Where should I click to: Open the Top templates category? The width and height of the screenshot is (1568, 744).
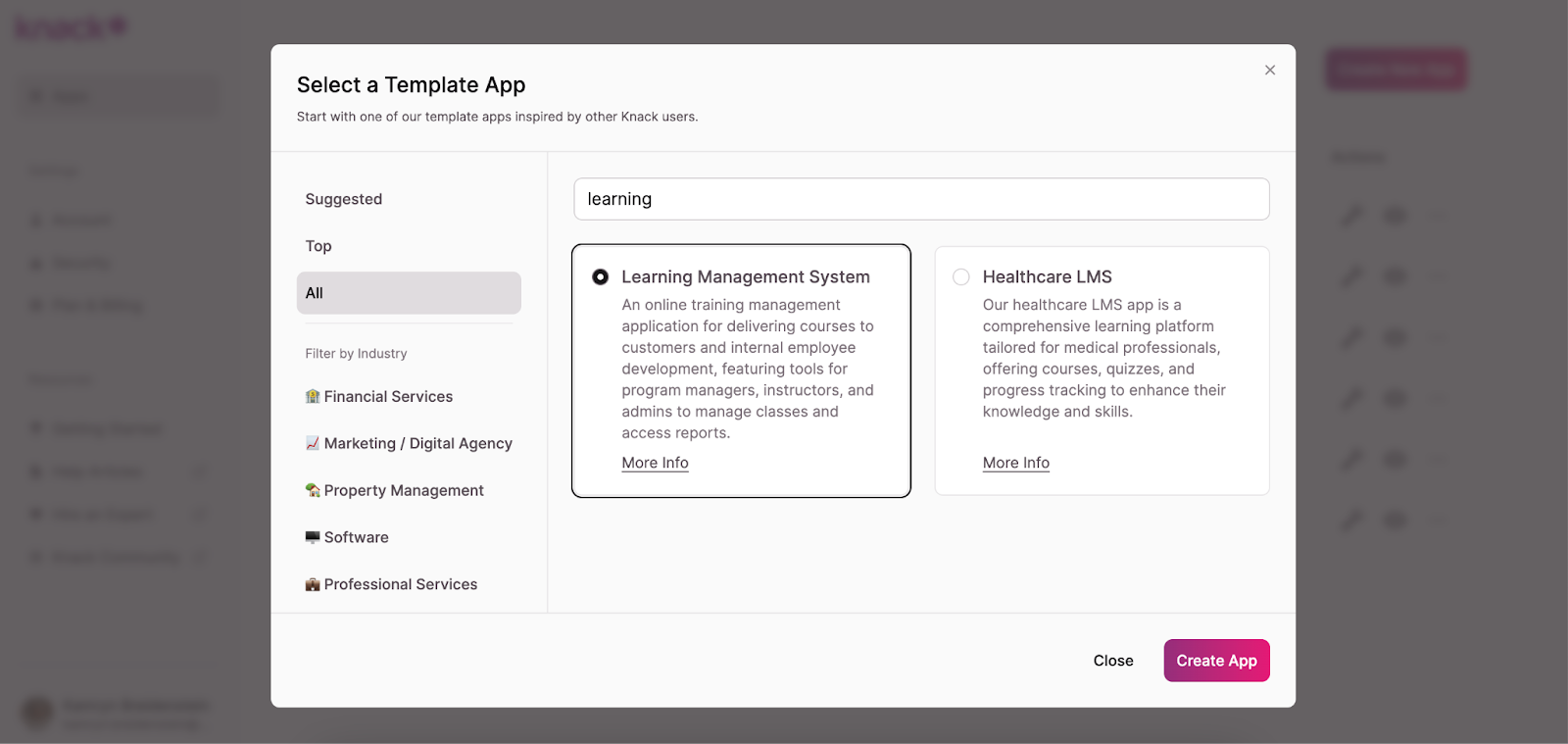coord(318,246)
